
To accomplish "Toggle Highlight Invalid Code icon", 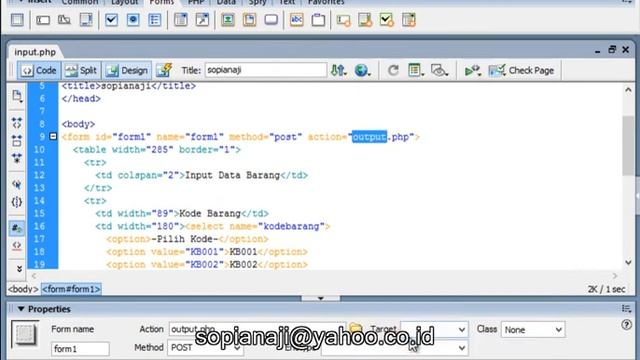I will [x=17, y=246].
